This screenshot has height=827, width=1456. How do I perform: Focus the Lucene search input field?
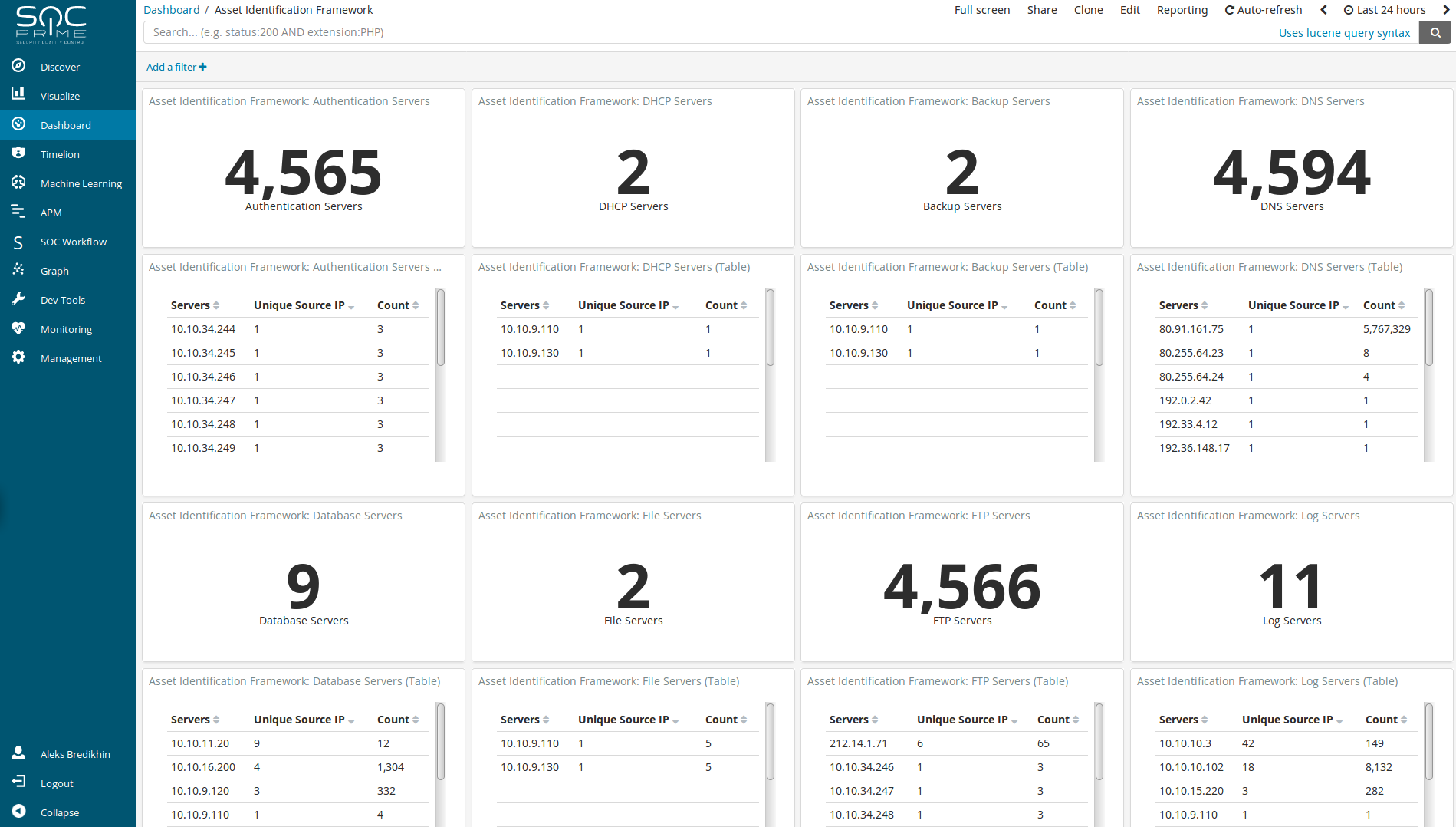705,32
